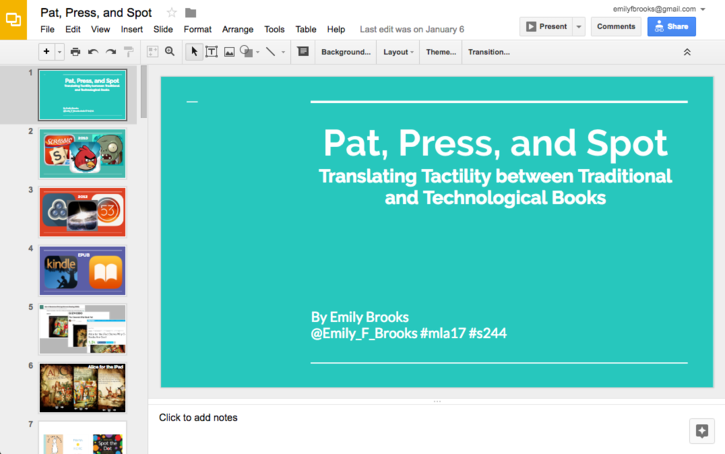Select slide 7 thumbnail with Spot the Dot
Image resolution: width=725 pixels, height=454 pixels.
(x=82, y=437)
